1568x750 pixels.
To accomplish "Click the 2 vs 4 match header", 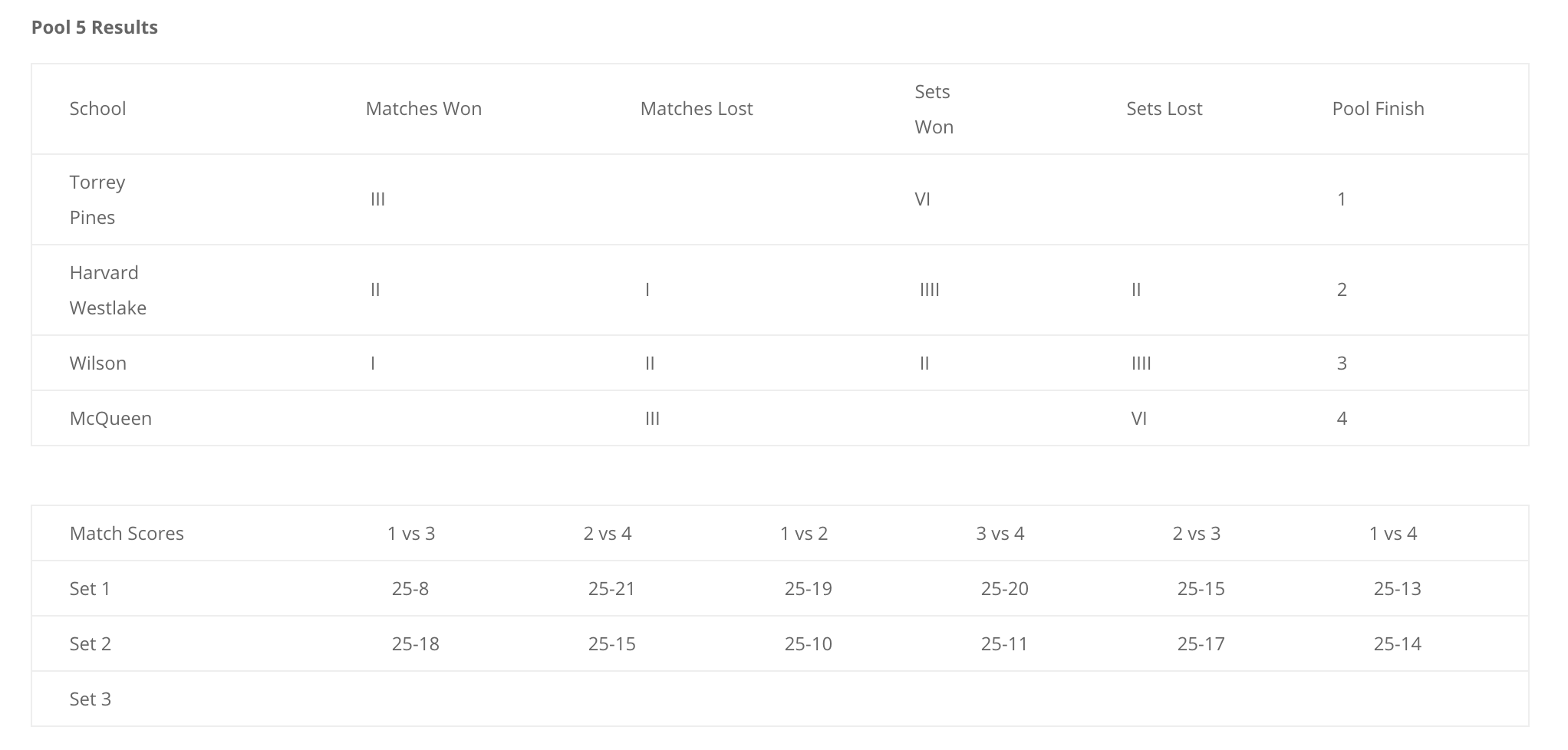I will (x=608, y=534).
